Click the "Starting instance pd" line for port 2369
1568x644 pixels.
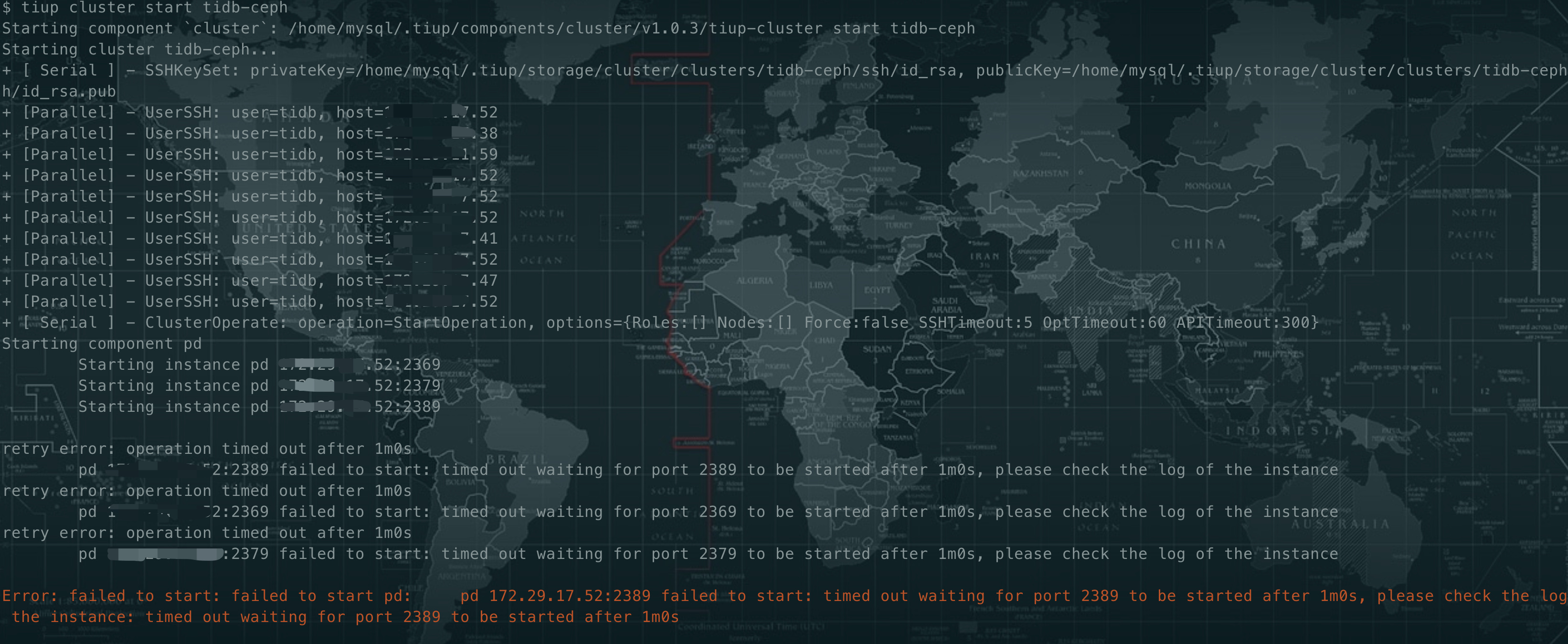[x=259, y=365]
